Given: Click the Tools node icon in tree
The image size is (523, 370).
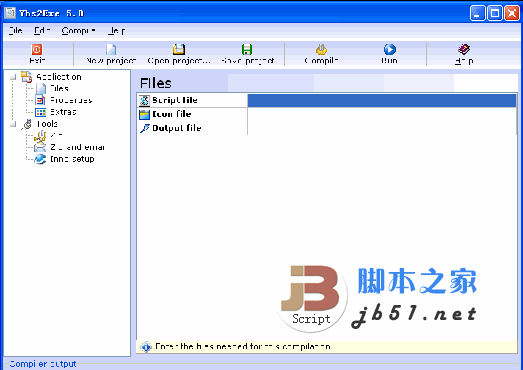Looking at the screenshot, I should click(x=27, y=124).
